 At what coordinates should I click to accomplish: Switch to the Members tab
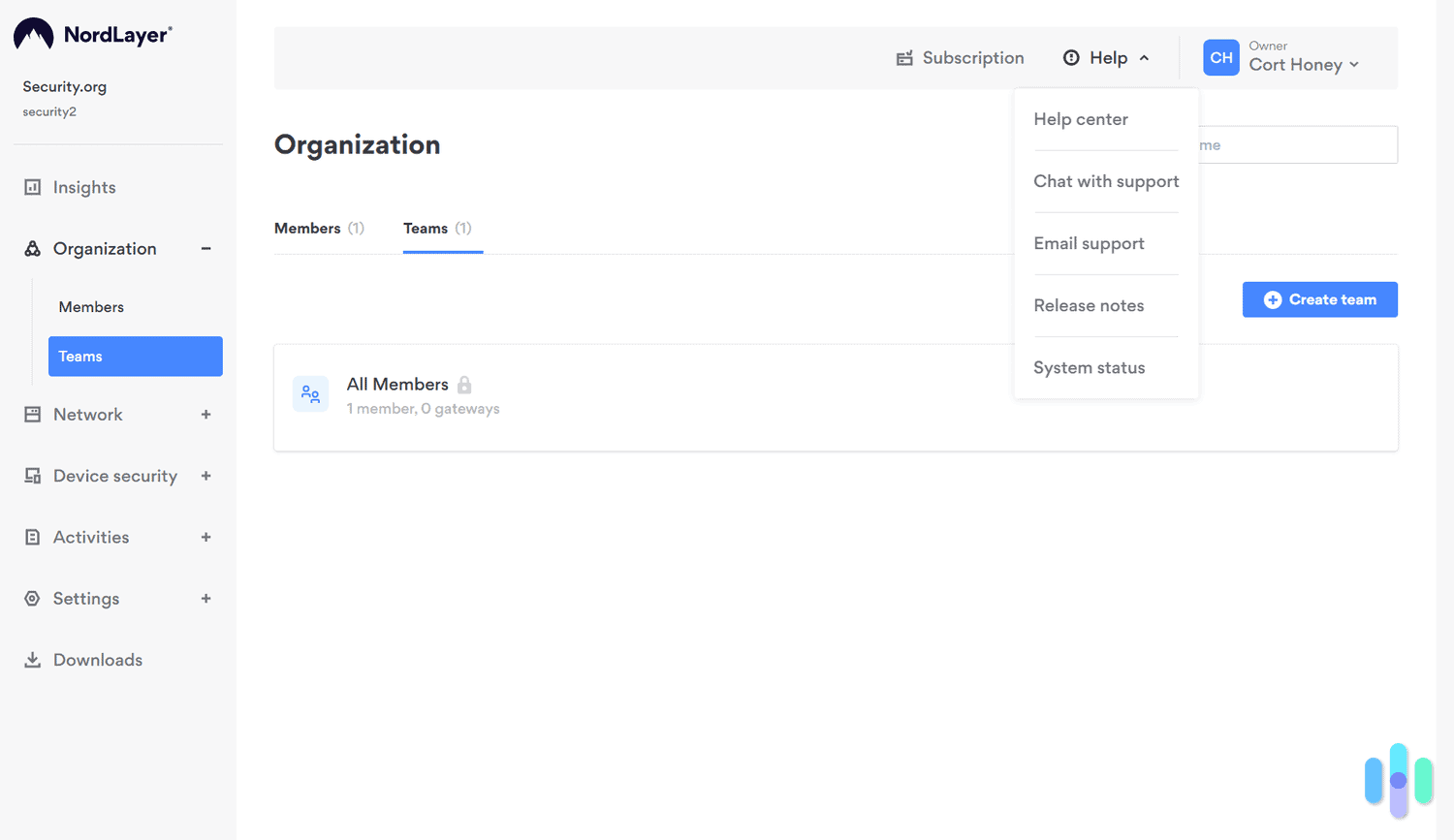(309, 229)
